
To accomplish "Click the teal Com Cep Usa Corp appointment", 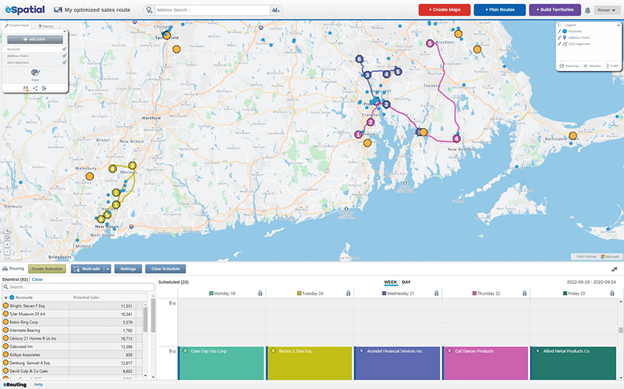I will pos(221,363).
